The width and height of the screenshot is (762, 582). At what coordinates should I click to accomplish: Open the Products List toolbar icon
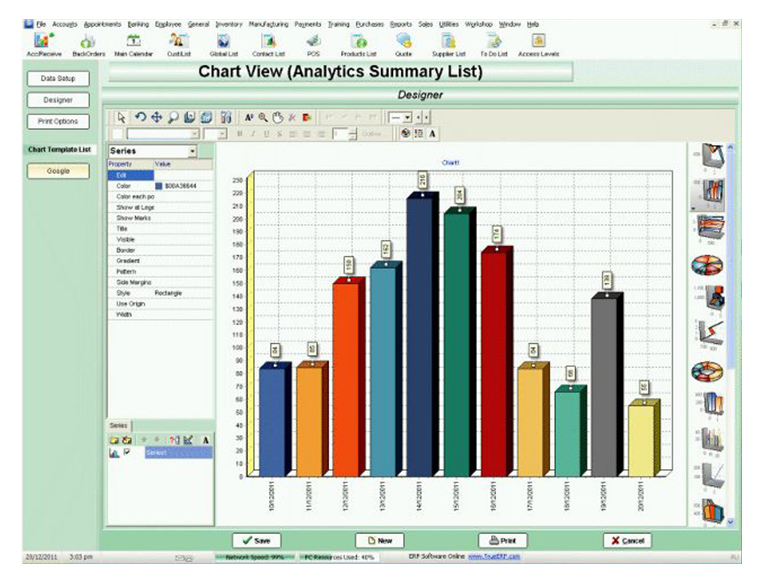pyautogui.click(x=355, y=42)
